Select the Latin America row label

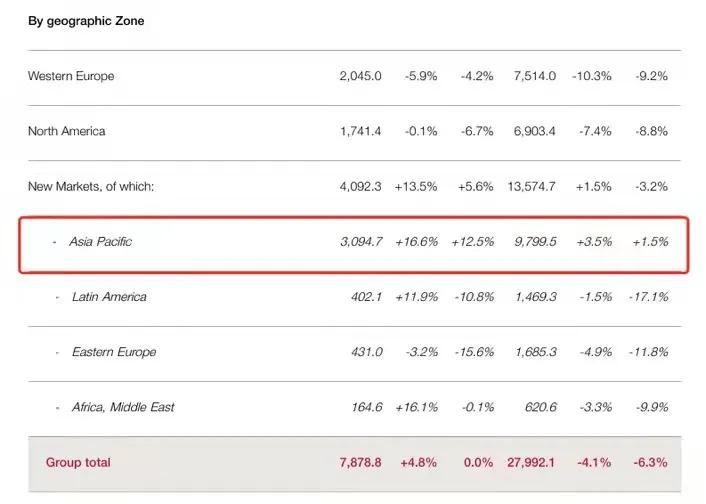click(109, 297)
